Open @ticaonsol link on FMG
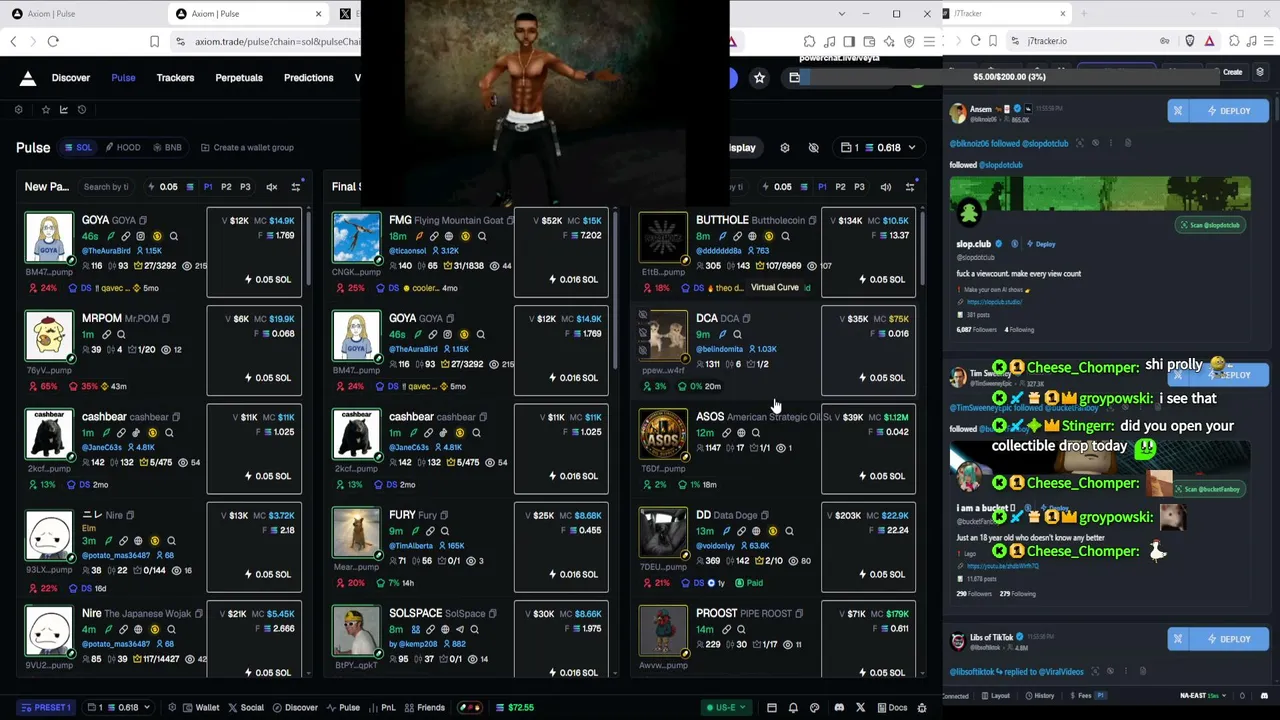Screen dimensions: 1280x720 pyautogui.click(x=408, y=251)
